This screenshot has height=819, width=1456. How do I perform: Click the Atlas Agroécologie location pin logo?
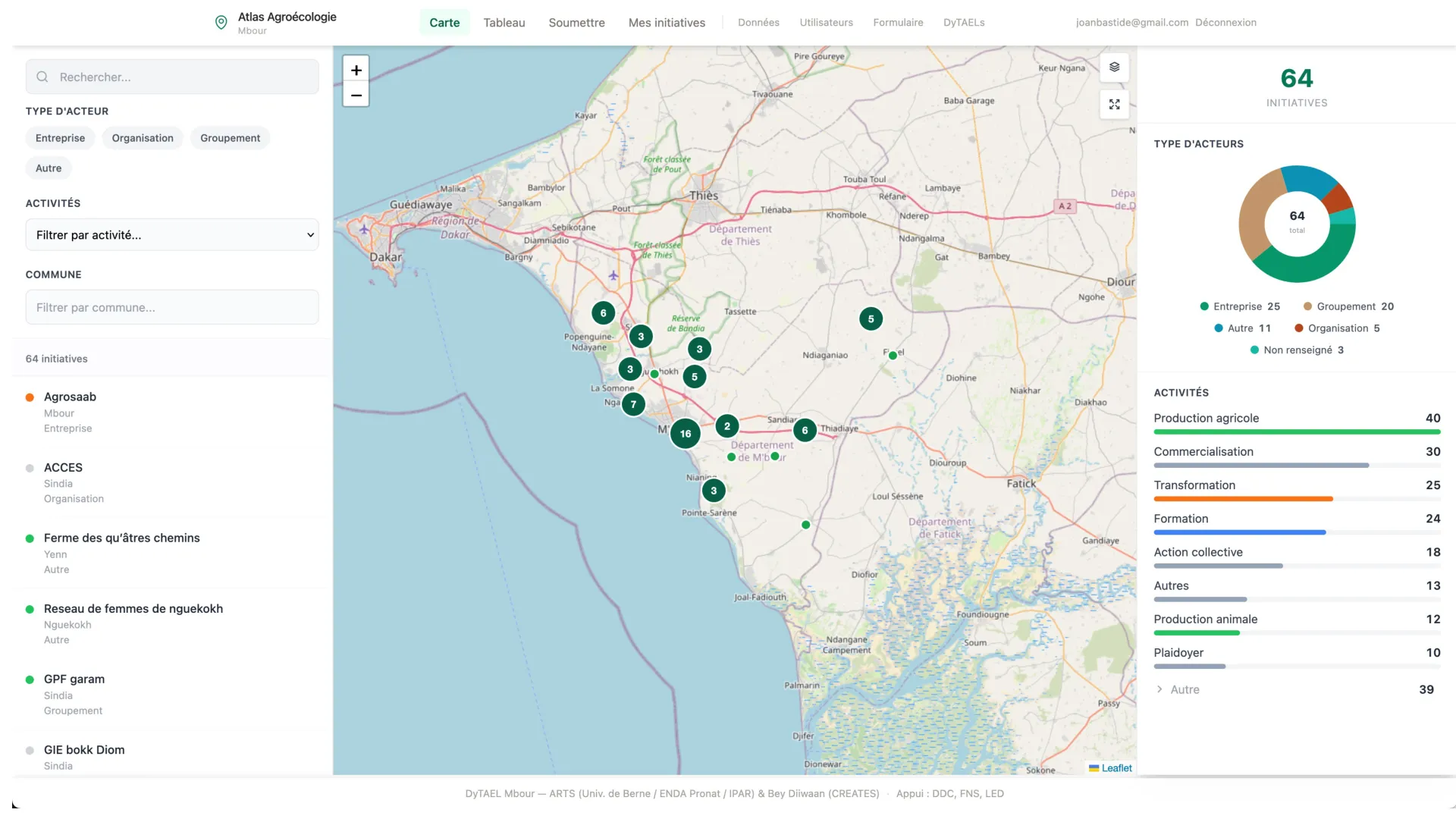coord(221,22)
